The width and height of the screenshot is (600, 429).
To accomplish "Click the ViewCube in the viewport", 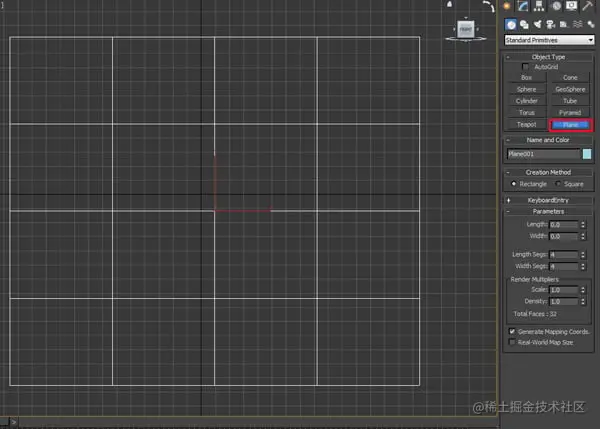I will click(x=466, y=30).
